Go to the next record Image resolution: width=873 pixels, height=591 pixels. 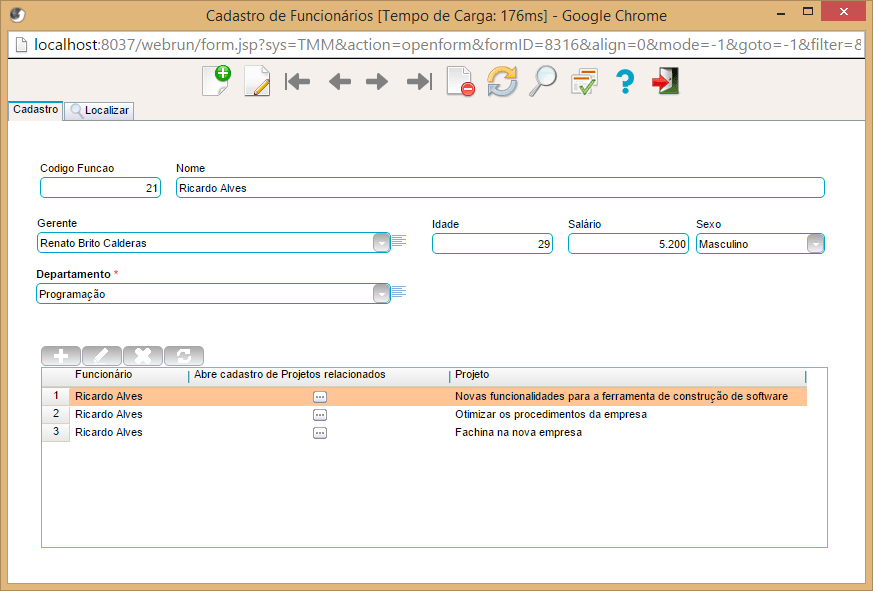pyautogui.click(x=377, y=82)
